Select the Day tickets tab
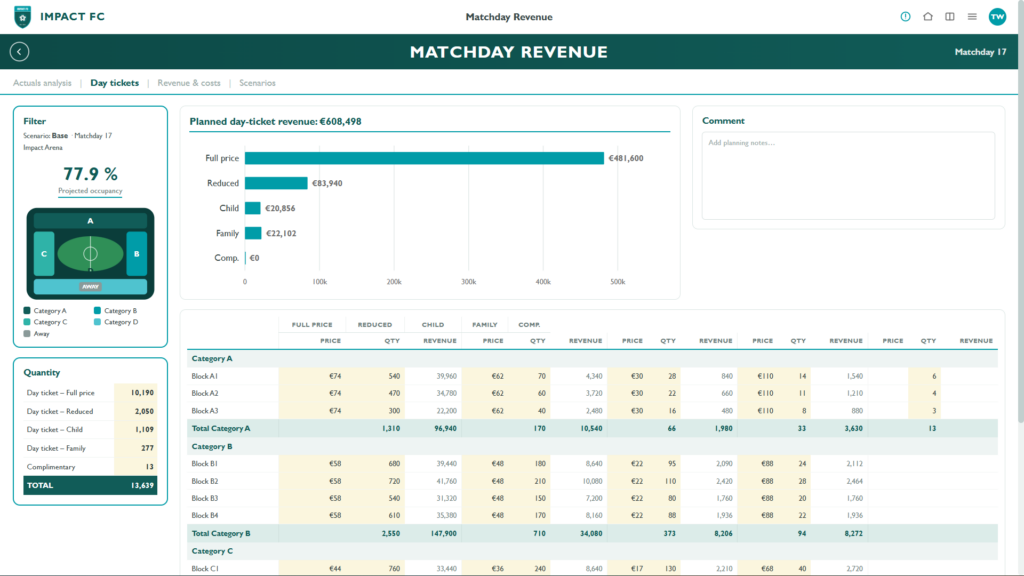The height and width of the screenshot is (576, 1024). 114,83
